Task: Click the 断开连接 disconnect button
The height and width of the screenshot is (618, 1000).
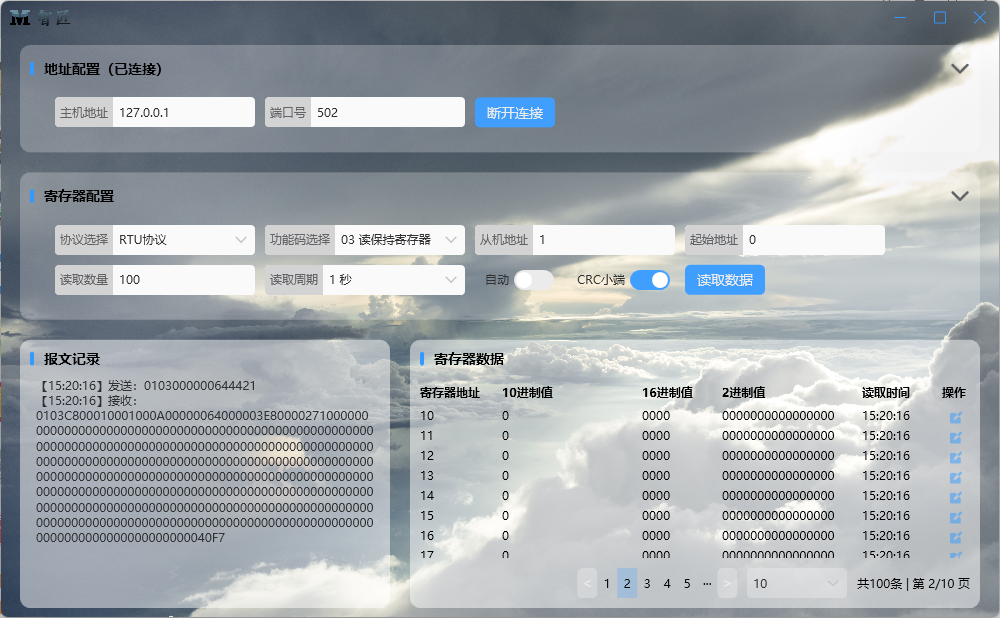Action: (x=514, y=113)
